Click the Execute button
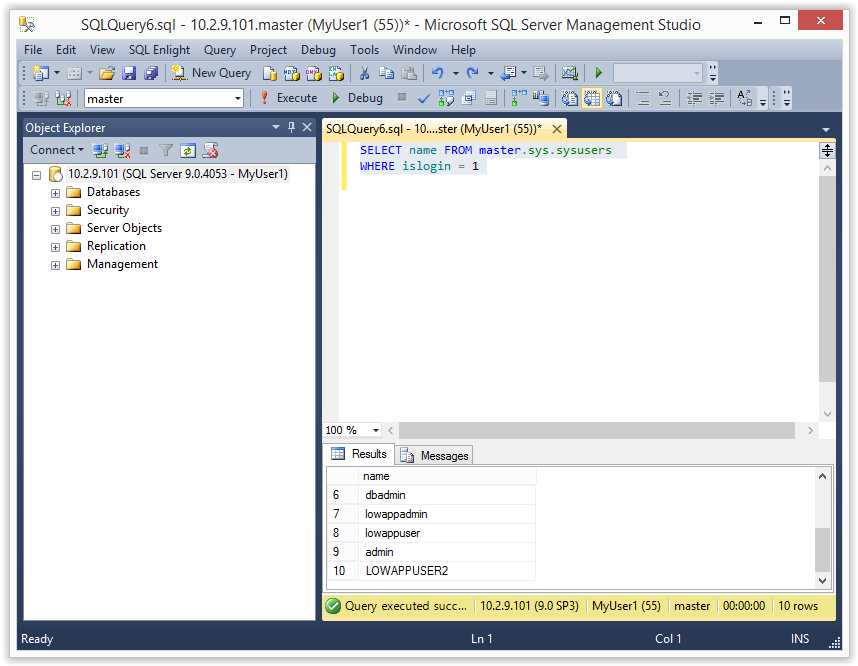This screenshot has height=666, width=858. (289, 98)
